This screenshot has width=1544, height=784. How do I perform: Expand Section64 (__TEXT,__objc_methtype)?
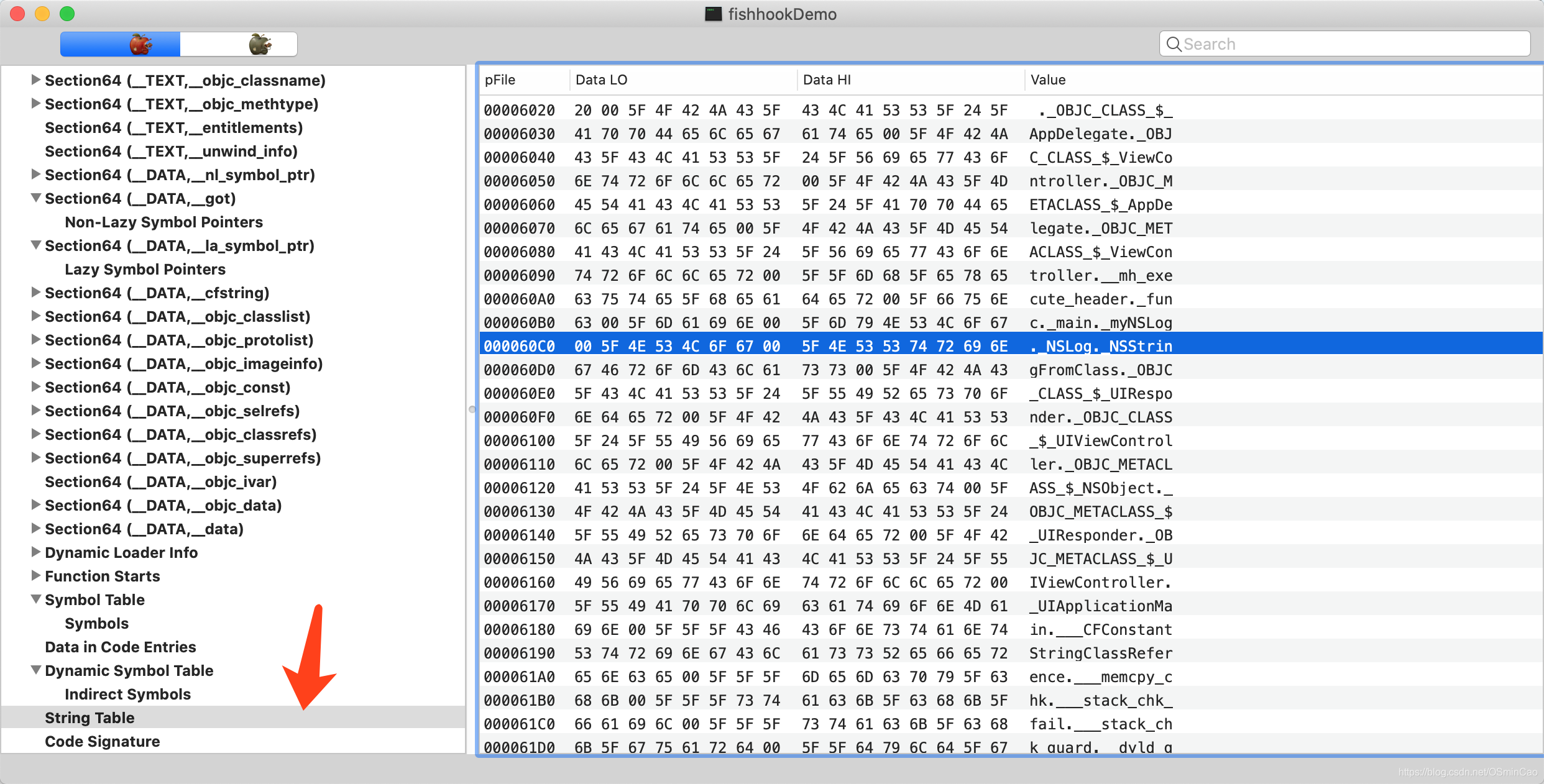(x=36, y=103)
